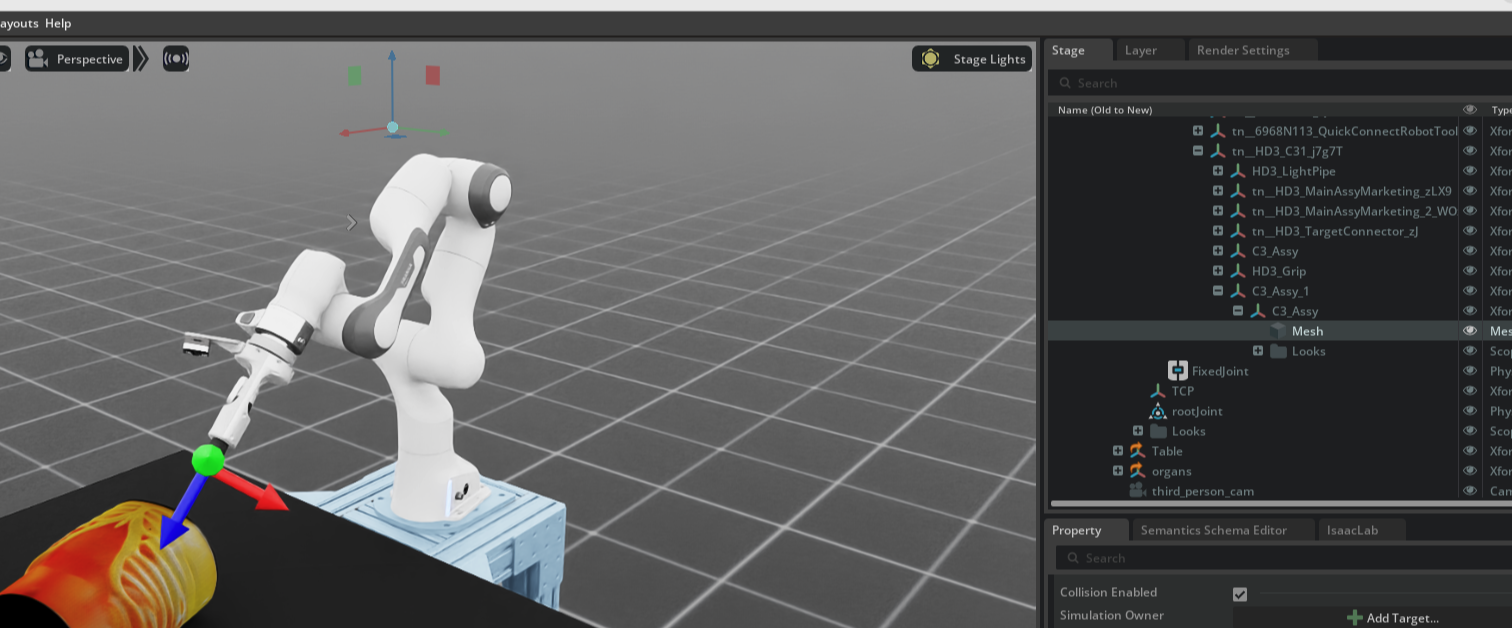This screenshot has width=1512, height=628.
Task: Select the Stage tab
Action: 1068,50
